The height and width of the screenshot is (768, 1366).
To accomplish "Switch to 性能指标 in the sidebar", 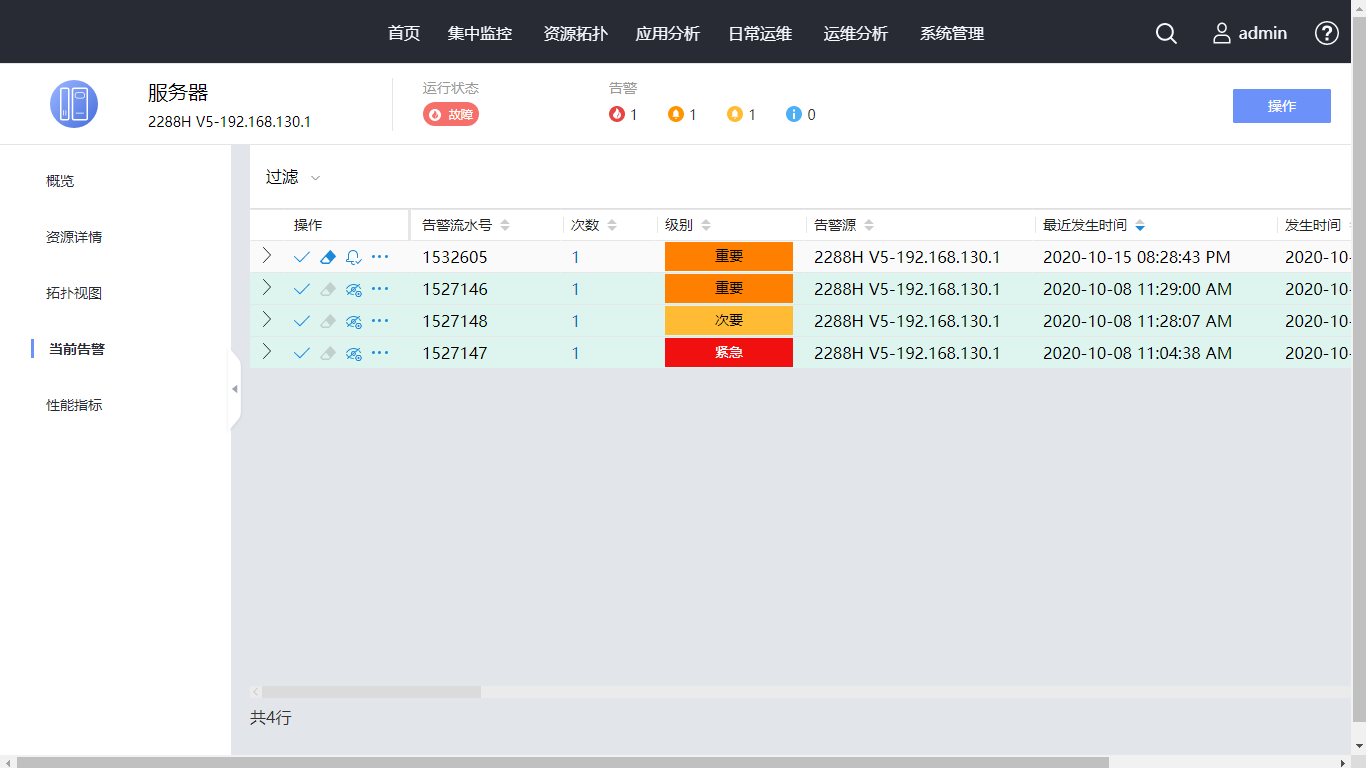I will point(74,405).
